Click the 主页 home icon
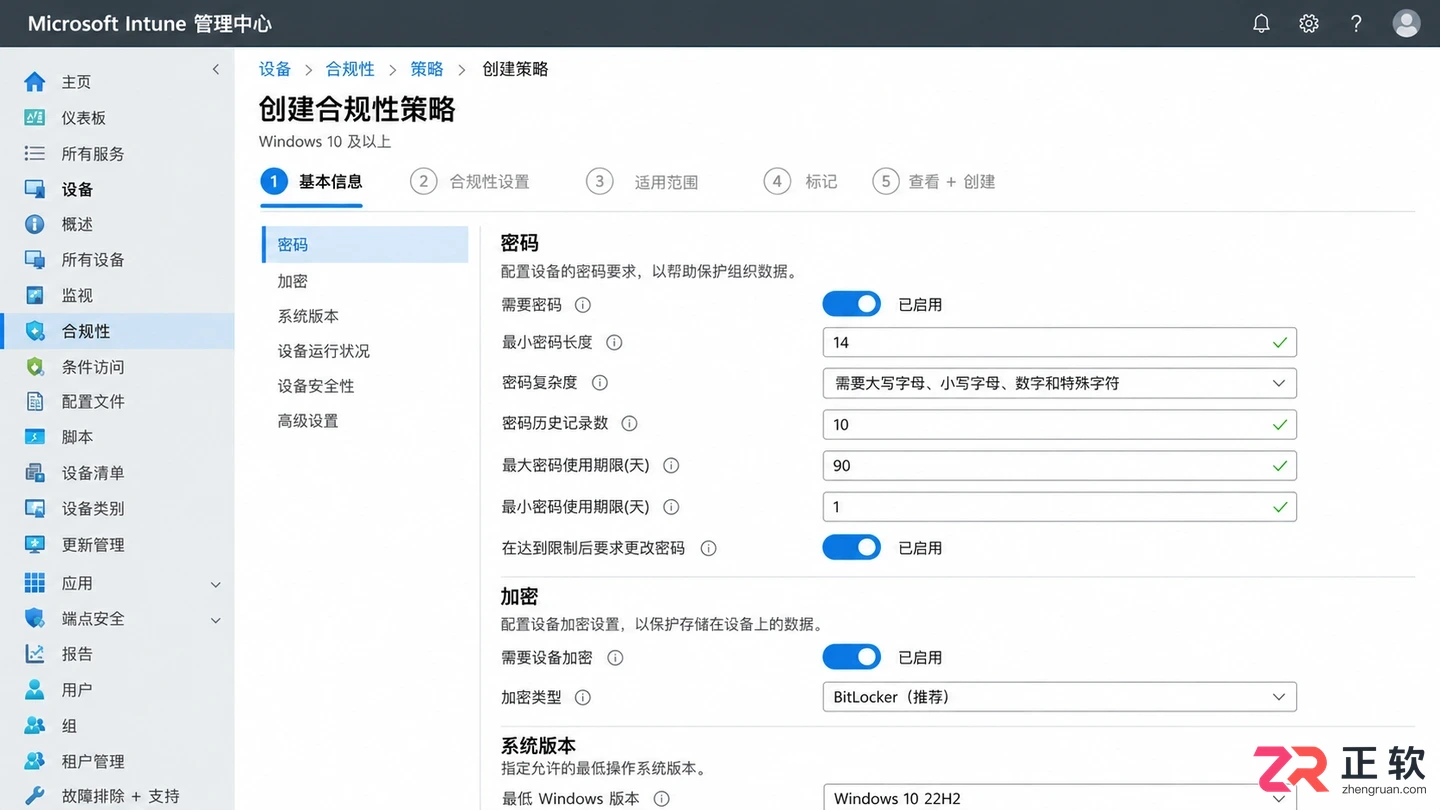Viewport: 1440px width, 810px height. (35, 82)
